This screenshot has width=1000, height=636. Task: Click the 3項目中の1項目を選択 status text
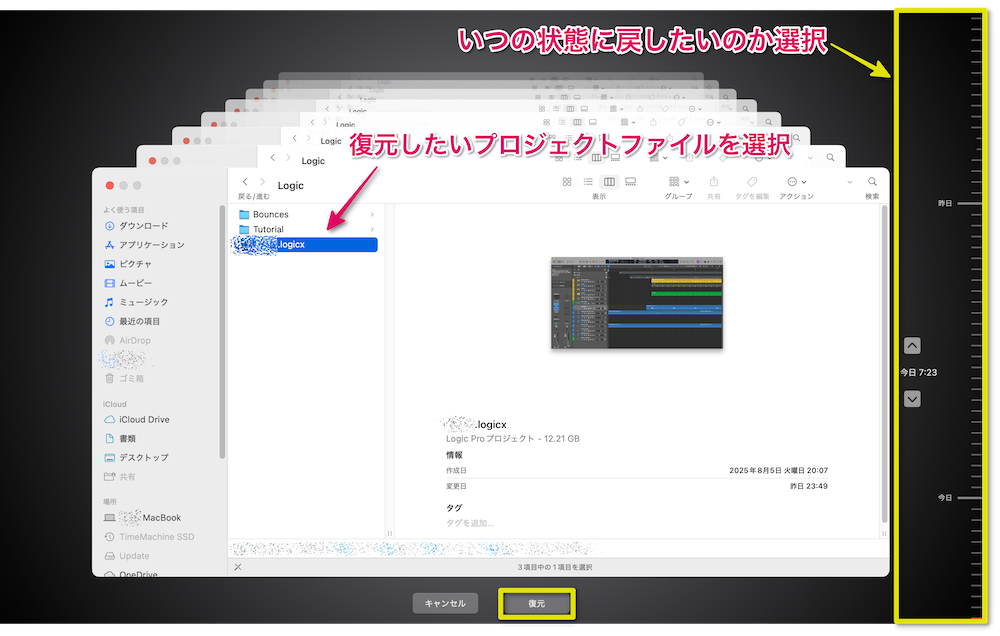(x=555, y=567)
